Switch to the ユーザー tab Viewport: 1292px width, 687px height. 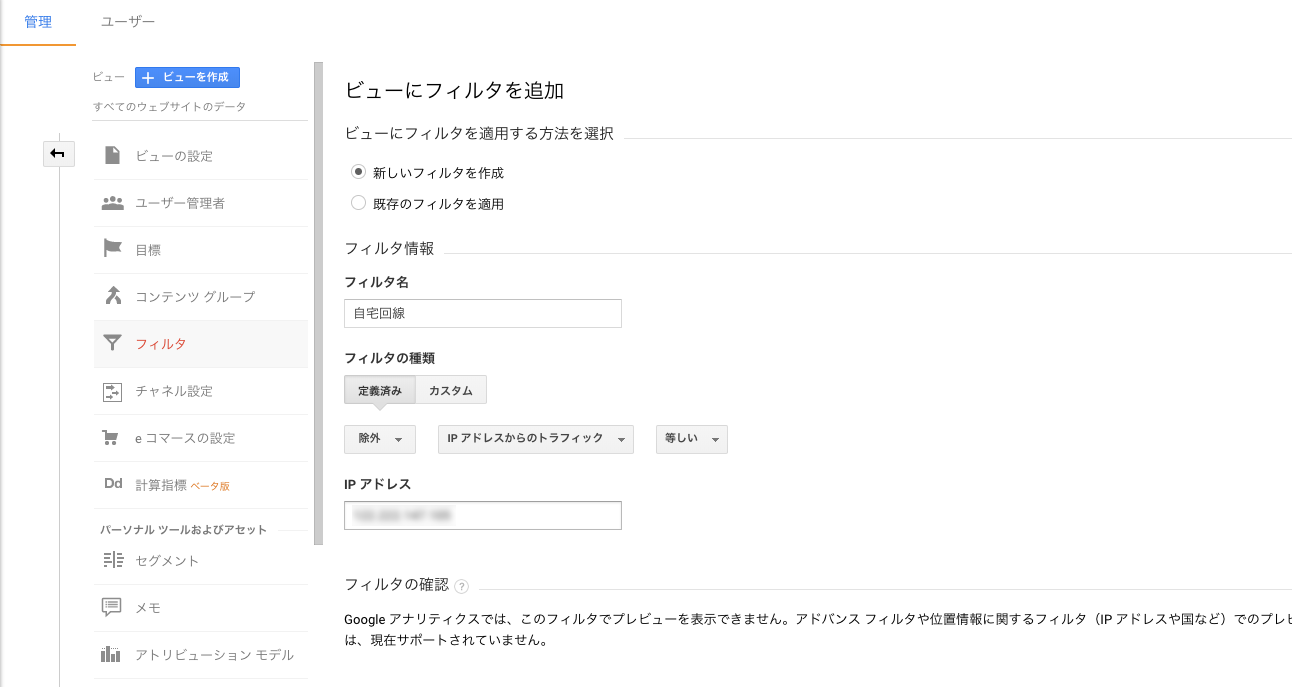click(128, 22)
